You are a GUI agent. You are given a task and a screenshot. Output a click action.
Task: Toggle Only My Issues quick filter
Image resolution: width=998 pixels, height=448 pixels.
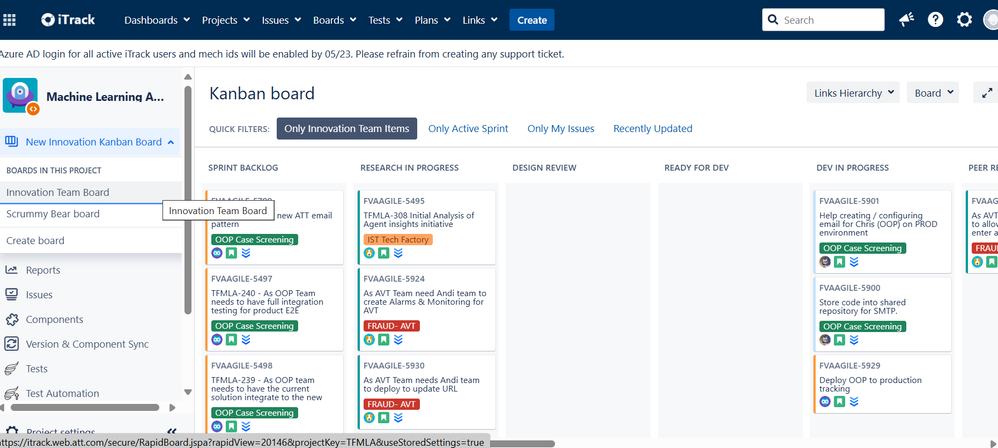[x=561, y=129]
